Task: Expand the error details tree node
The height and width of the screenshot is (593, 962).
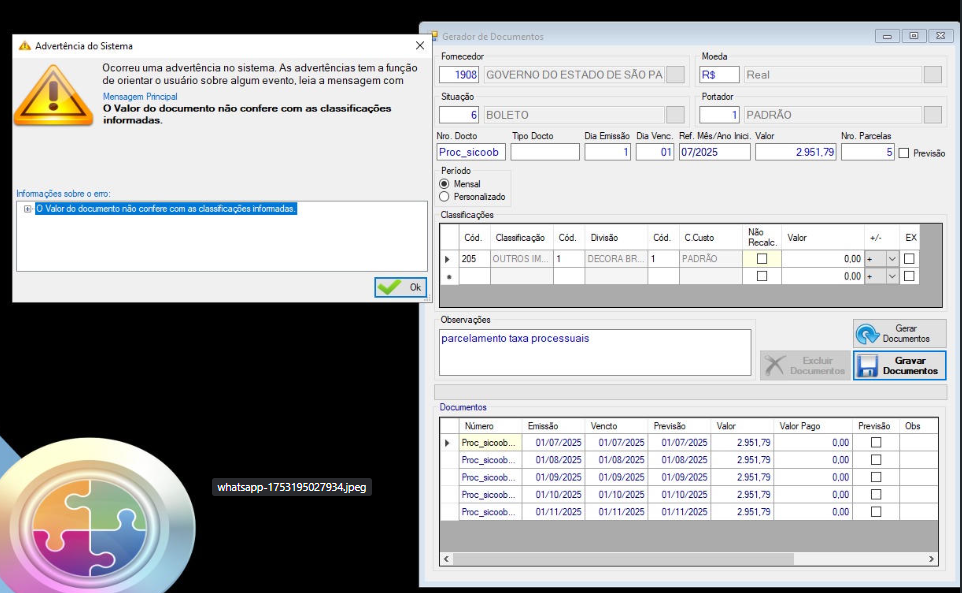Action: coord(27,209)
